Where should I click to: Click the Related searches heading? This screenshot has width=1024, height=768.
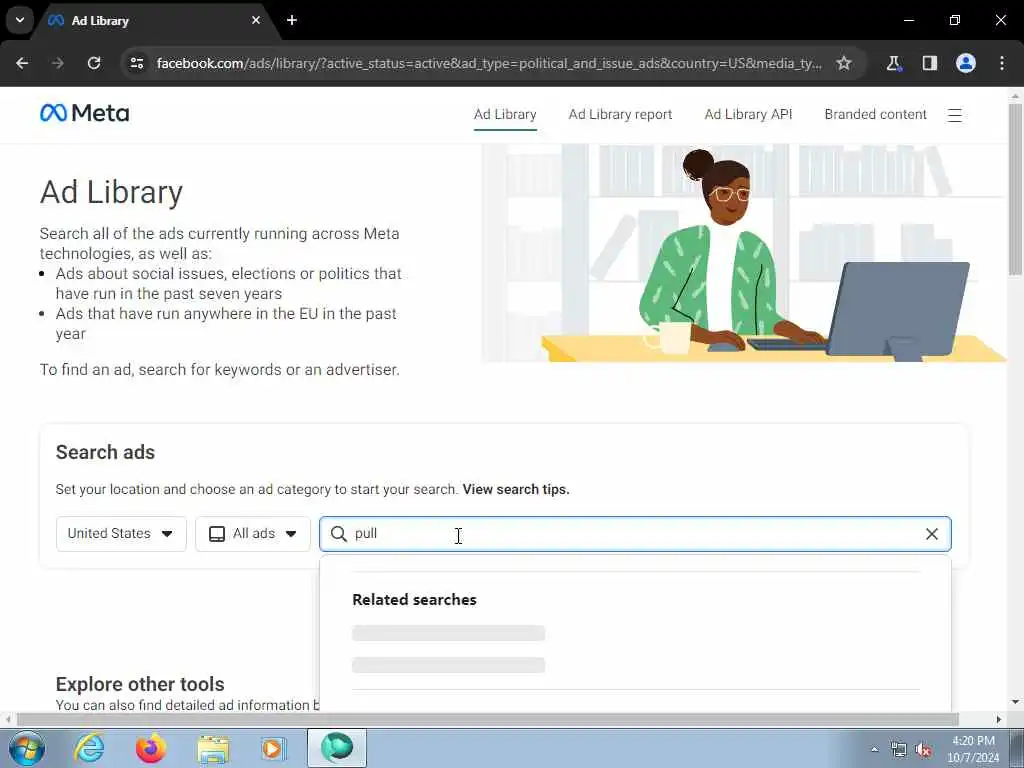coord(414,600)
